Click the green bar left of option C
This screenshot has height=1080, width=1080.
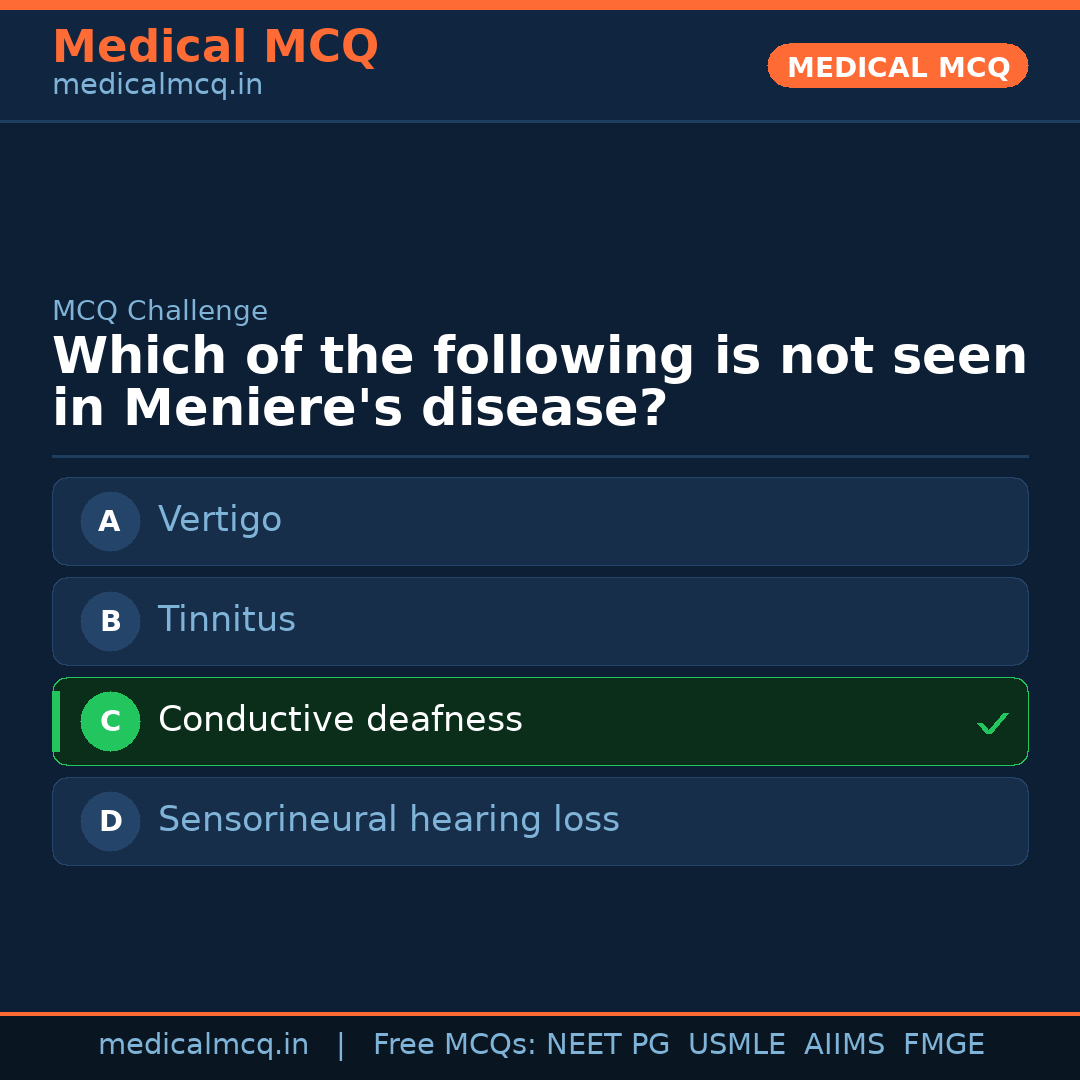point(56,721)
